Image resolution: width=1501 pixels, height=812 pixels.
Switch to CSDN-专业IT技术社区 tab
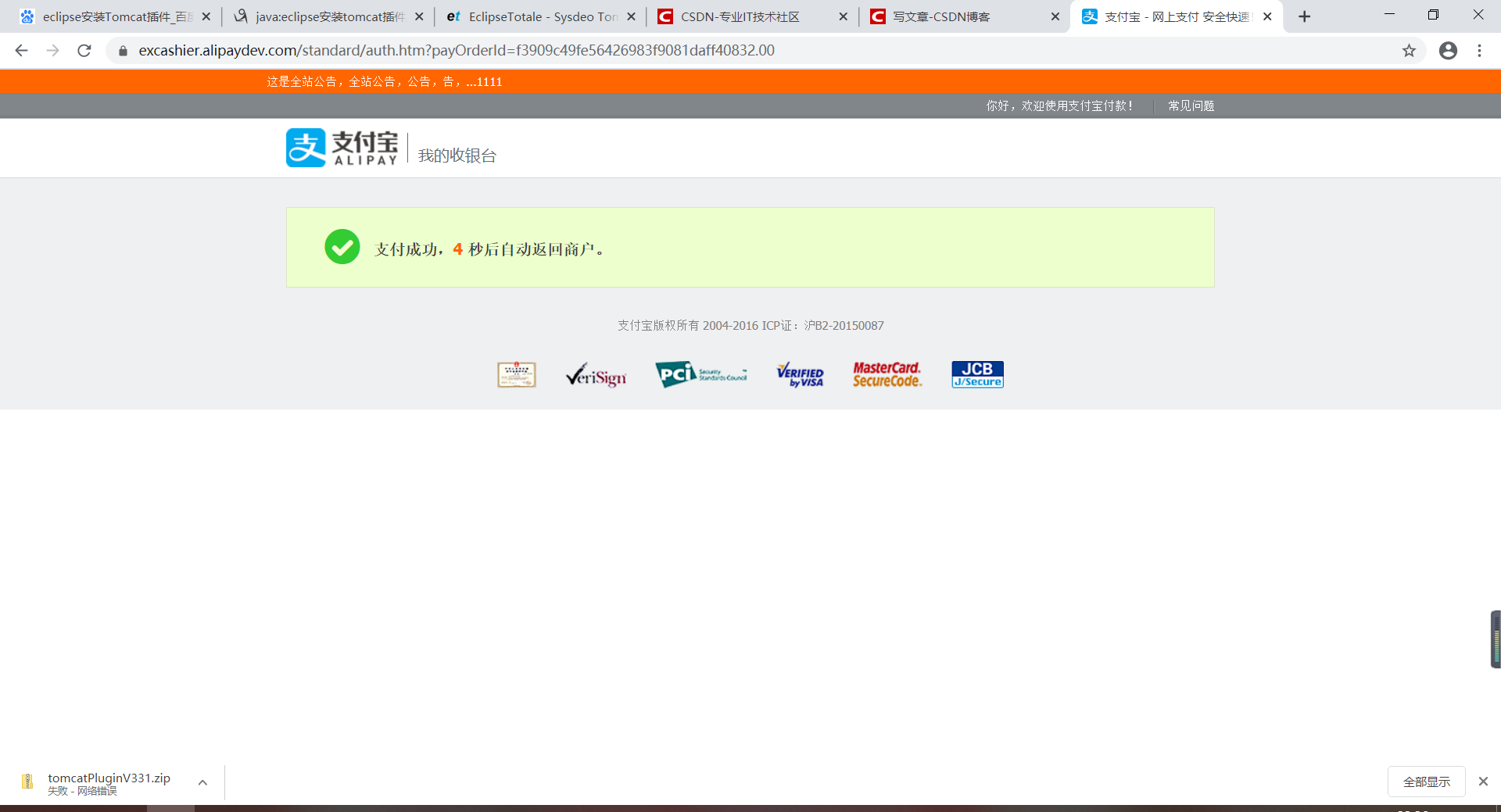click(x=753, y=16)
